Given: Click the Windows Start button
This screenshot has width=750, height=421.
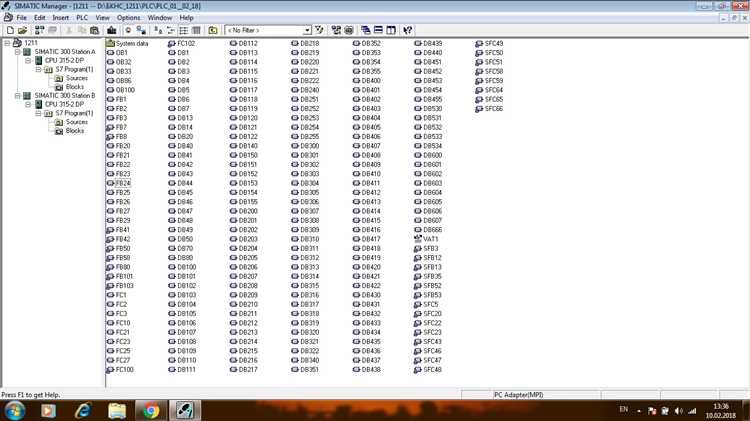Looking at the screenshot, I should point(14,410).
